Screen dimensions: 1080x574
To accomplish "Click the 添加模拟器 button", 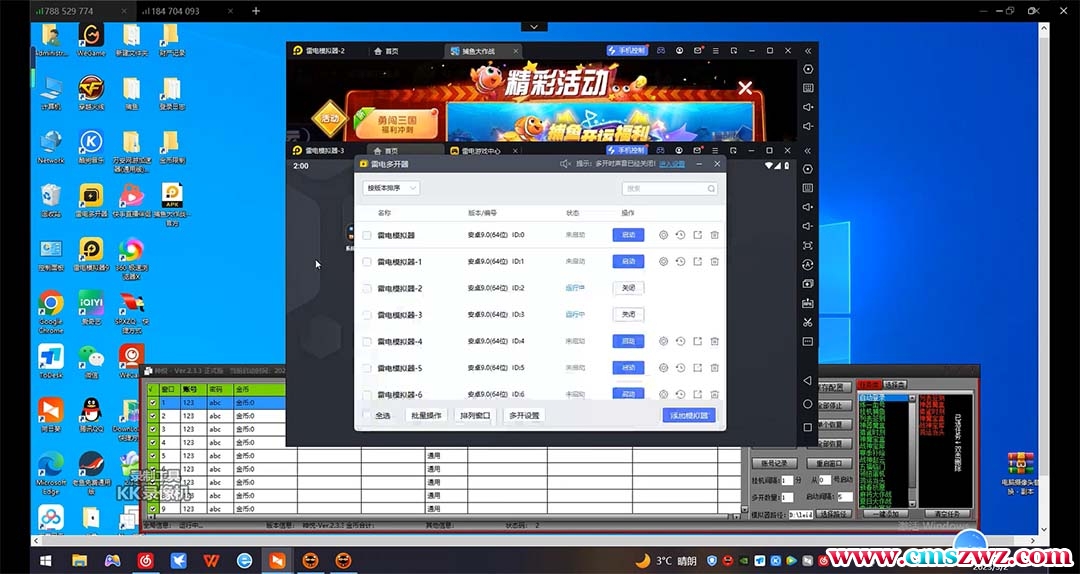I will click(688, 415).
